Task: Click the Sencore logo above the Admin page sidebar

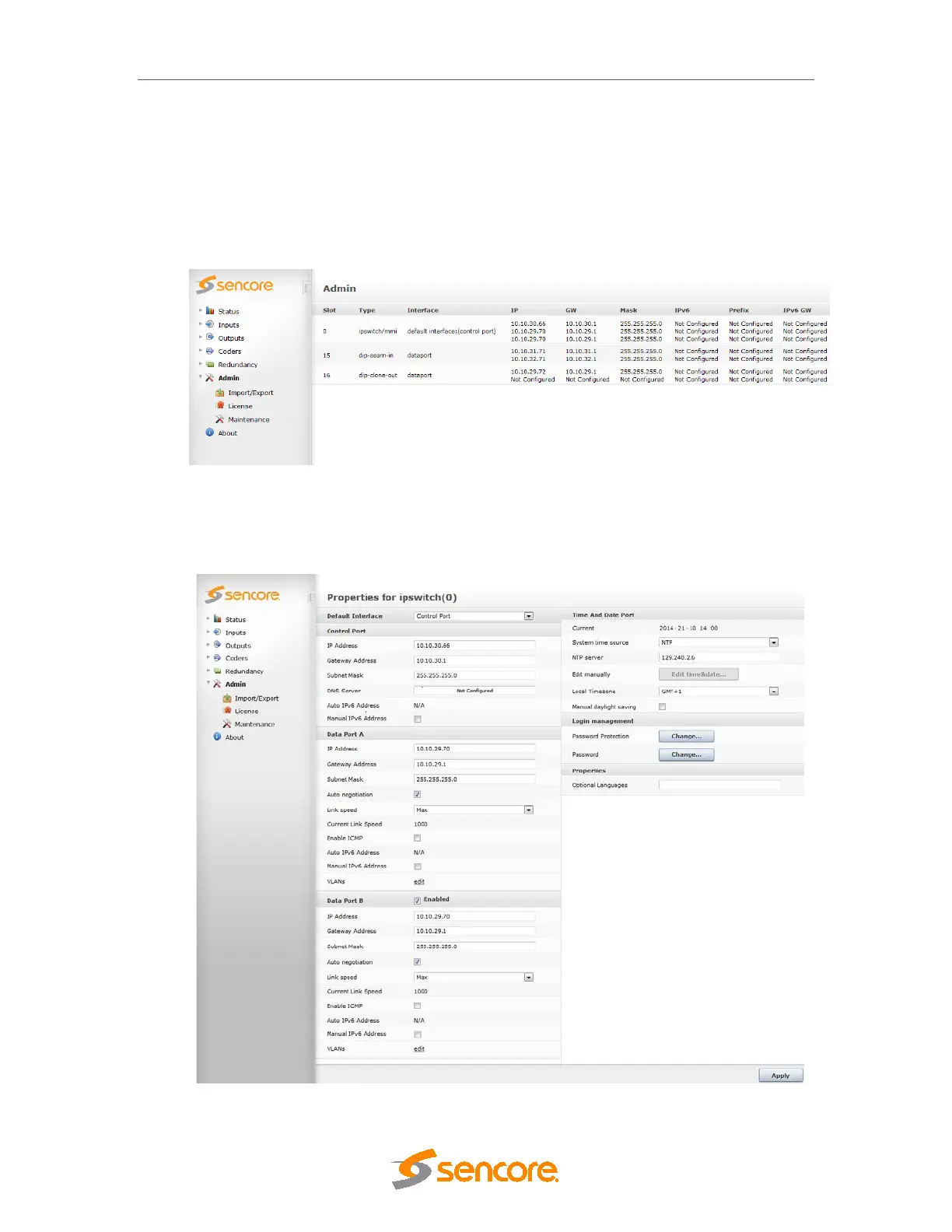Action: click(x=235, y=285)
